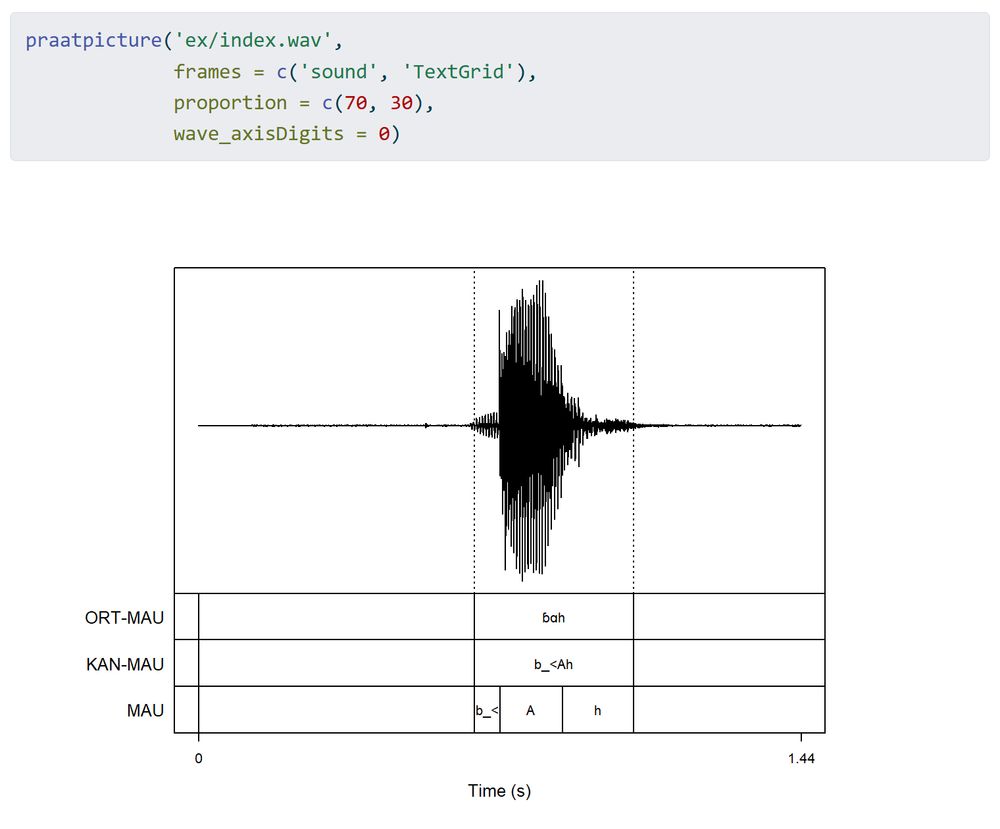The image size is (1000, 829).
Task: Click the 1.44 time axis label
Action: (801, 758)
